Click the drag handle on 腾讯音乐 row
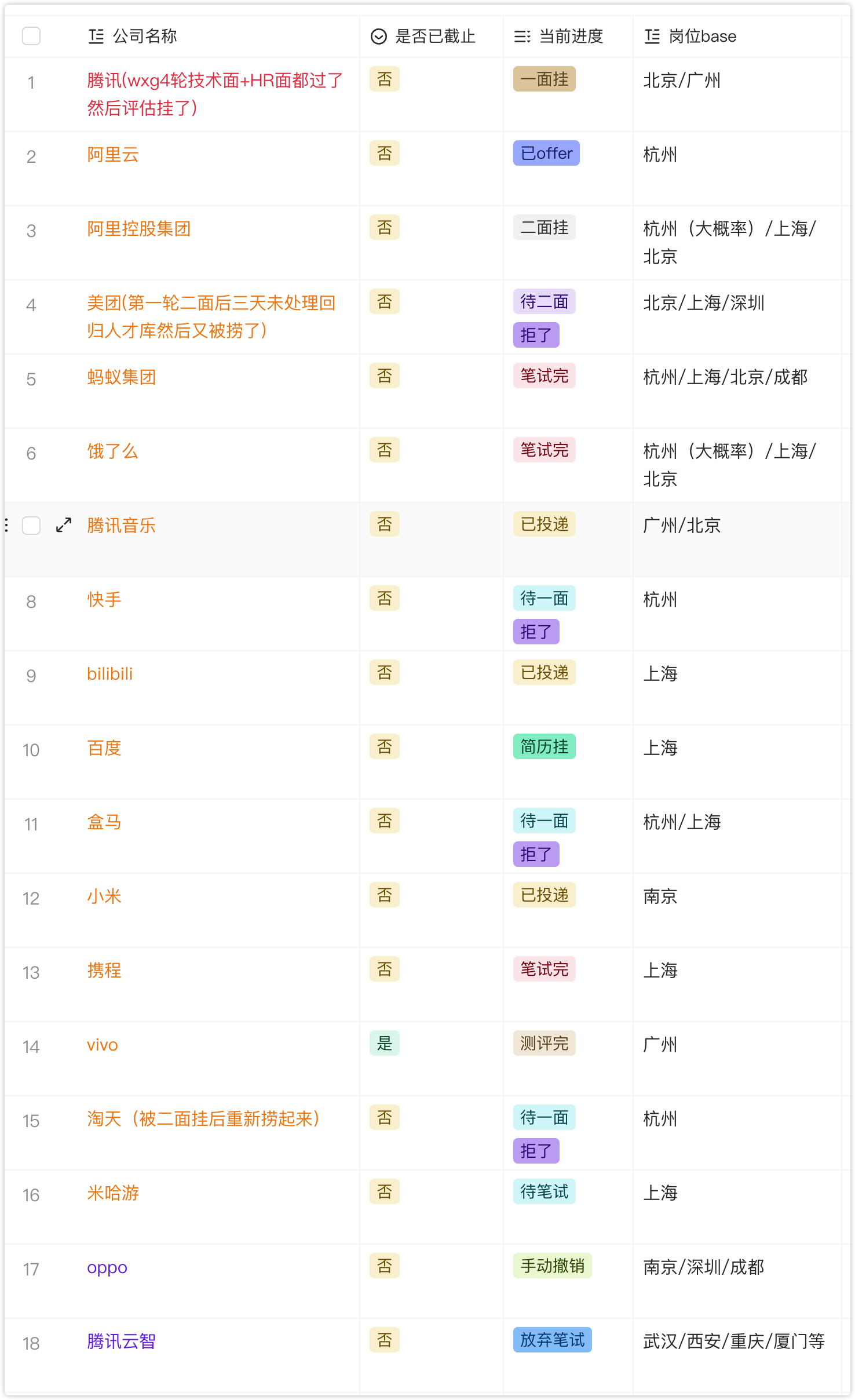The width and height of the screenshot is (855, 1400). click(6, 525)
